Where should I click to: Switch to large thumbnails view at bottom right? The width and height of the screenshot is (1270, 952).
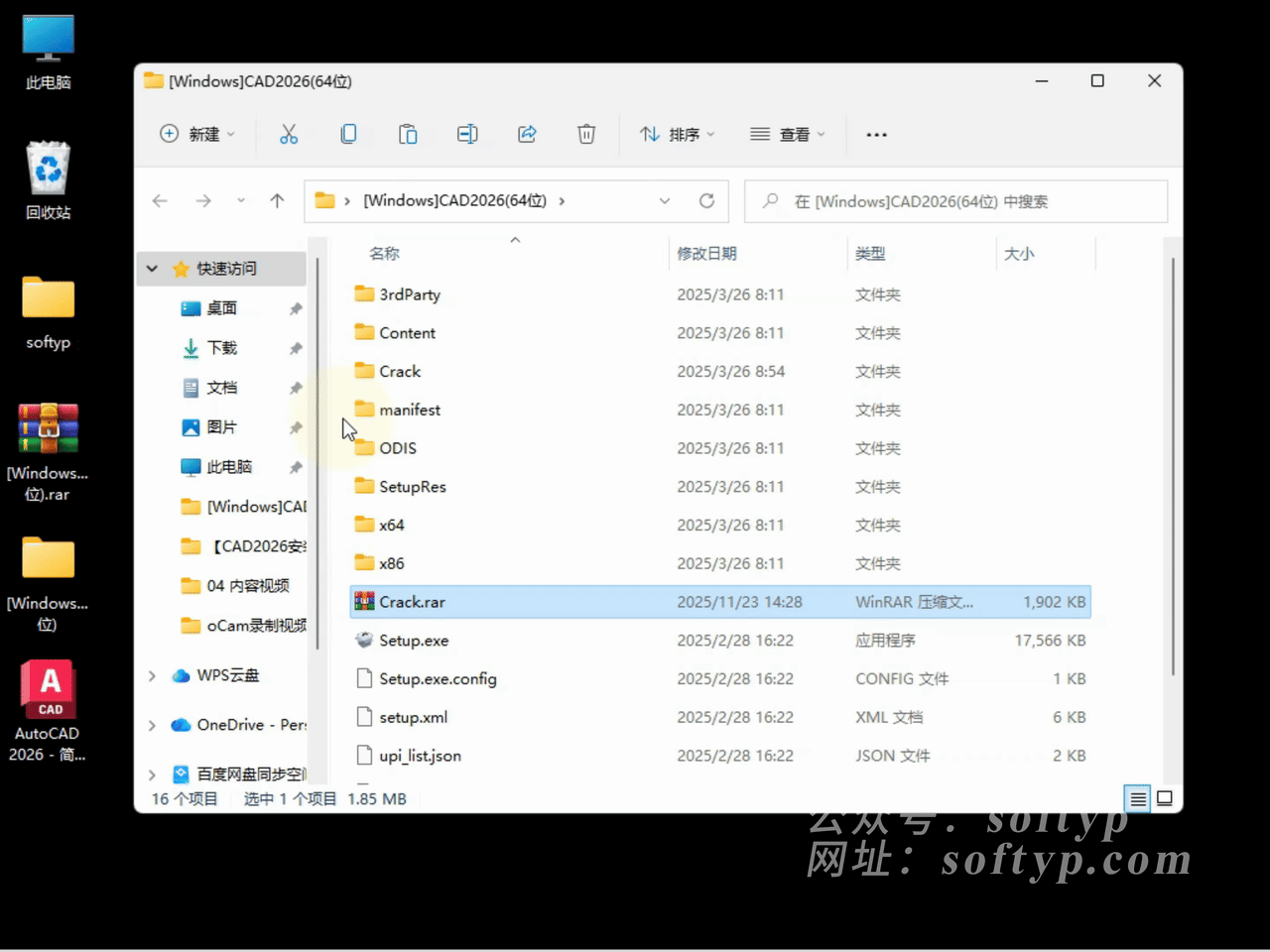1165,798
